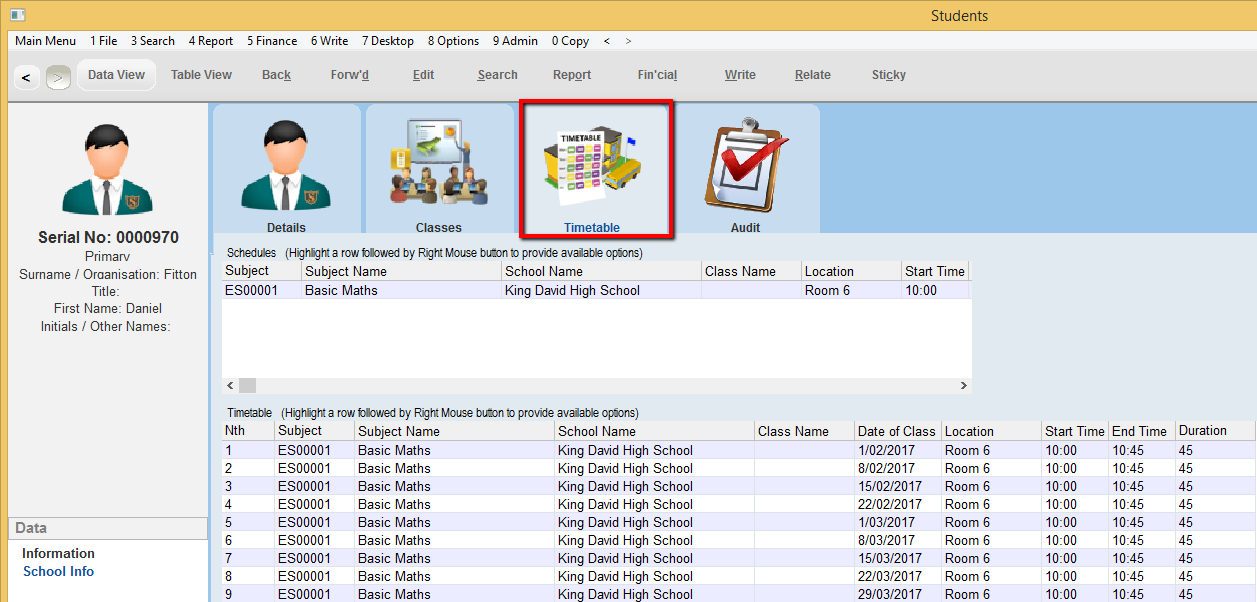Click the forward arrow navigation button

(x=58, y=76)
